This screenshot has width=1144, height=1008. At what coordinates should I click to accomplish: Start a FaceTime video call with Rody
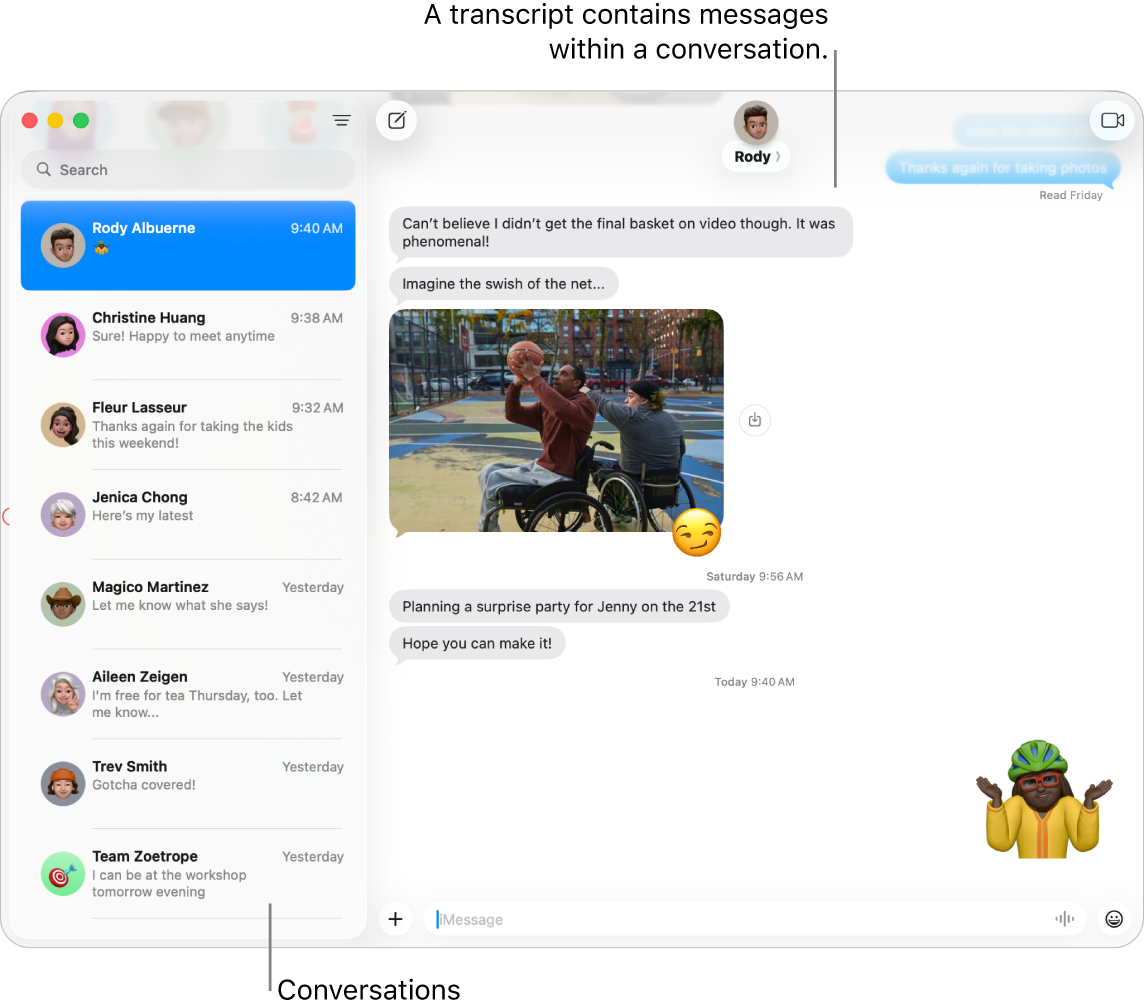(1113, 120)
